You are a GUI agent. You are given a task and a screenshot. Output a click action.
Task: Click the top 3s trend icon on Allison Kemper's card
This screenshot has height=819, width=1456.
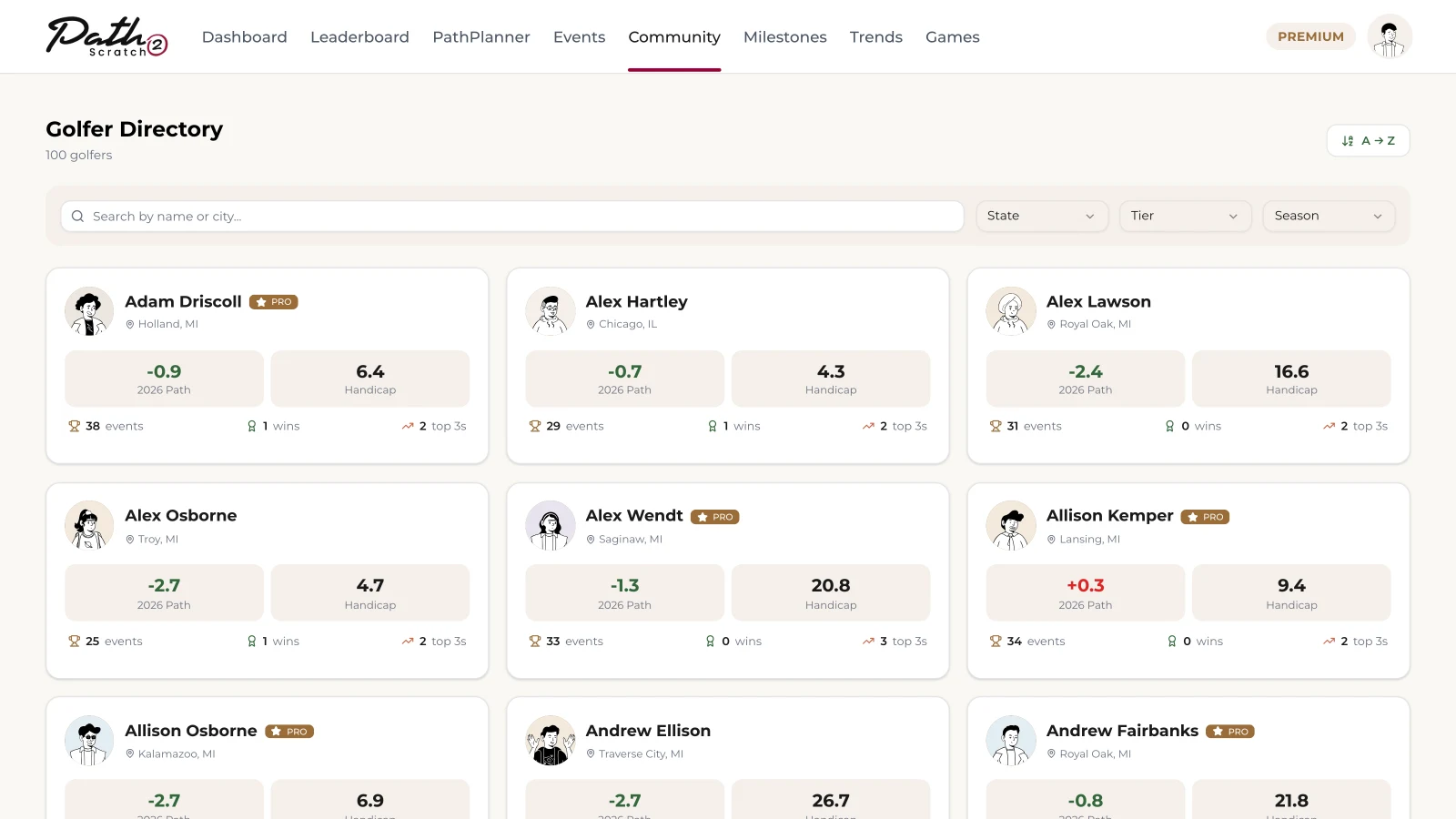[1330, 642]
